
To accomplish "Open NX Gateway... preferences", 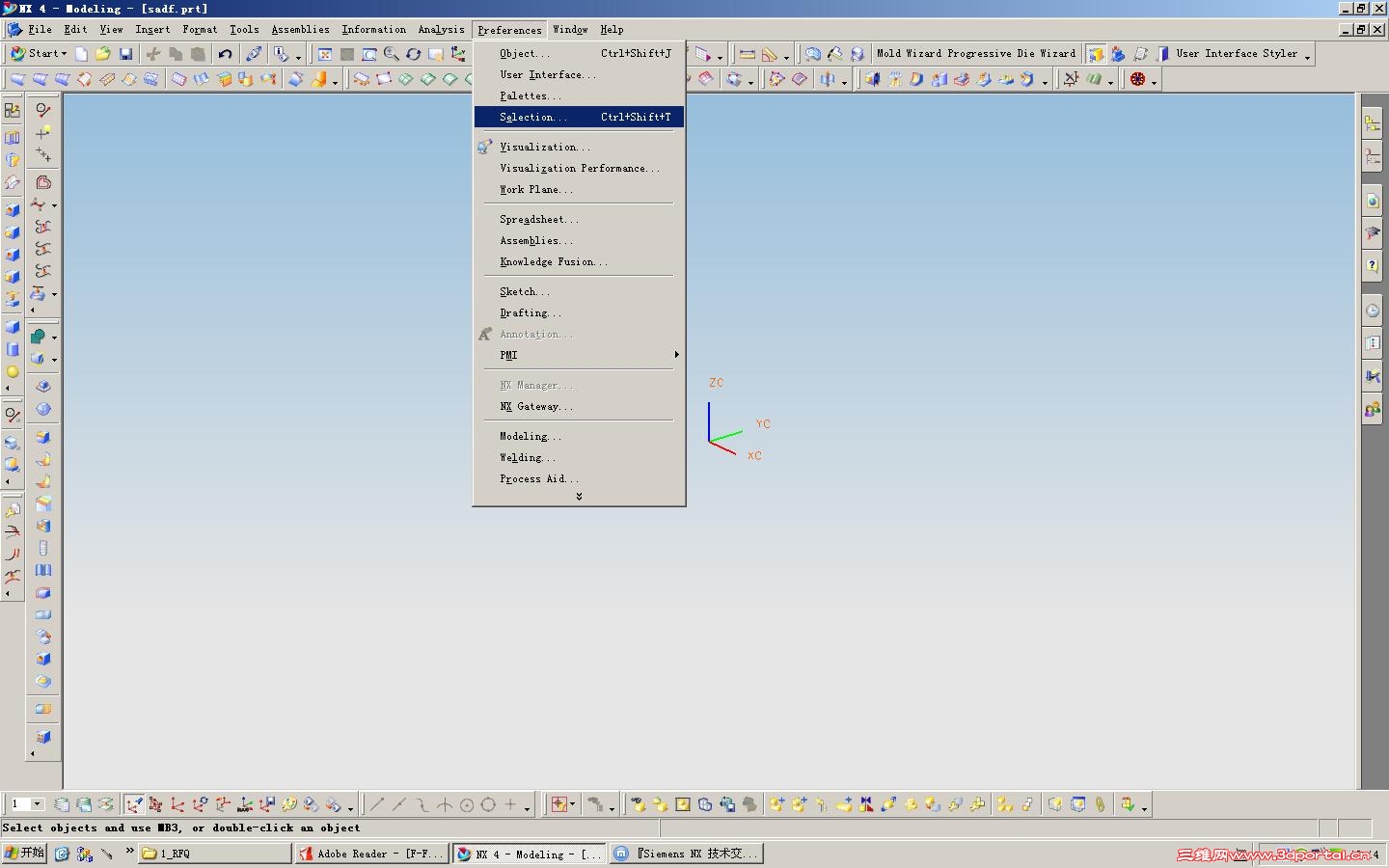I will point(579,406).
